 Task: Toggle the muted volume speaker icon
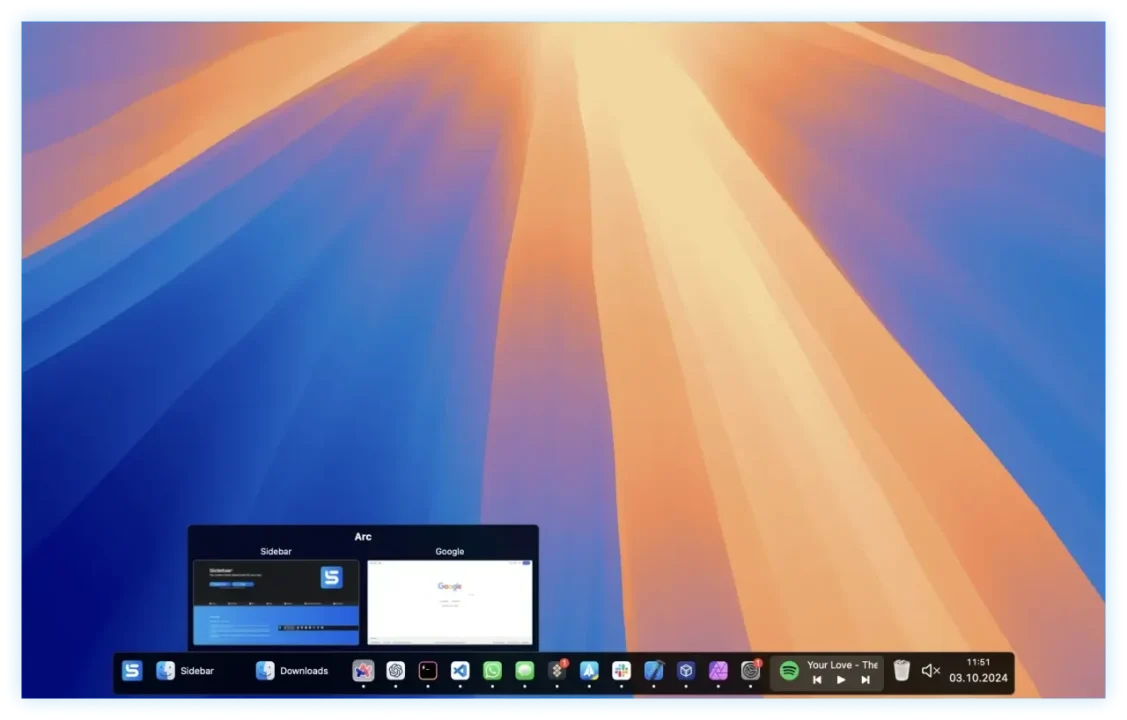[x=931, y=670]
